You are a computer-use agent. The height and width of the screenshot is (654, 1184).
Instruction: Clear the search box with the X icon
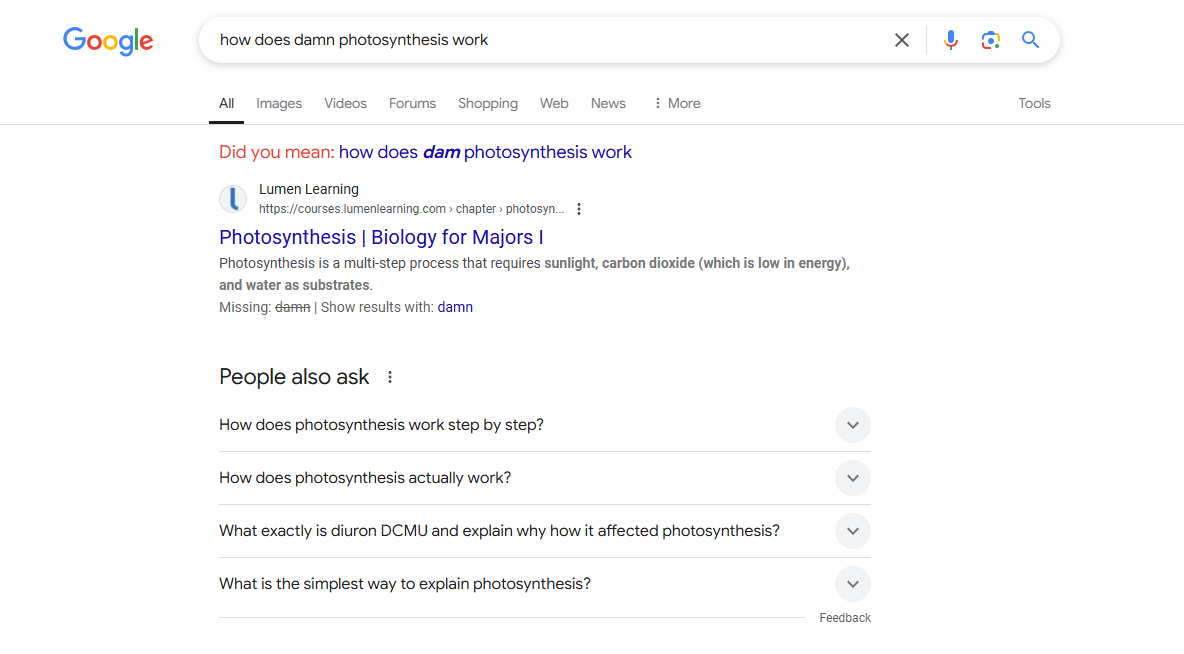tap(901, 40)
